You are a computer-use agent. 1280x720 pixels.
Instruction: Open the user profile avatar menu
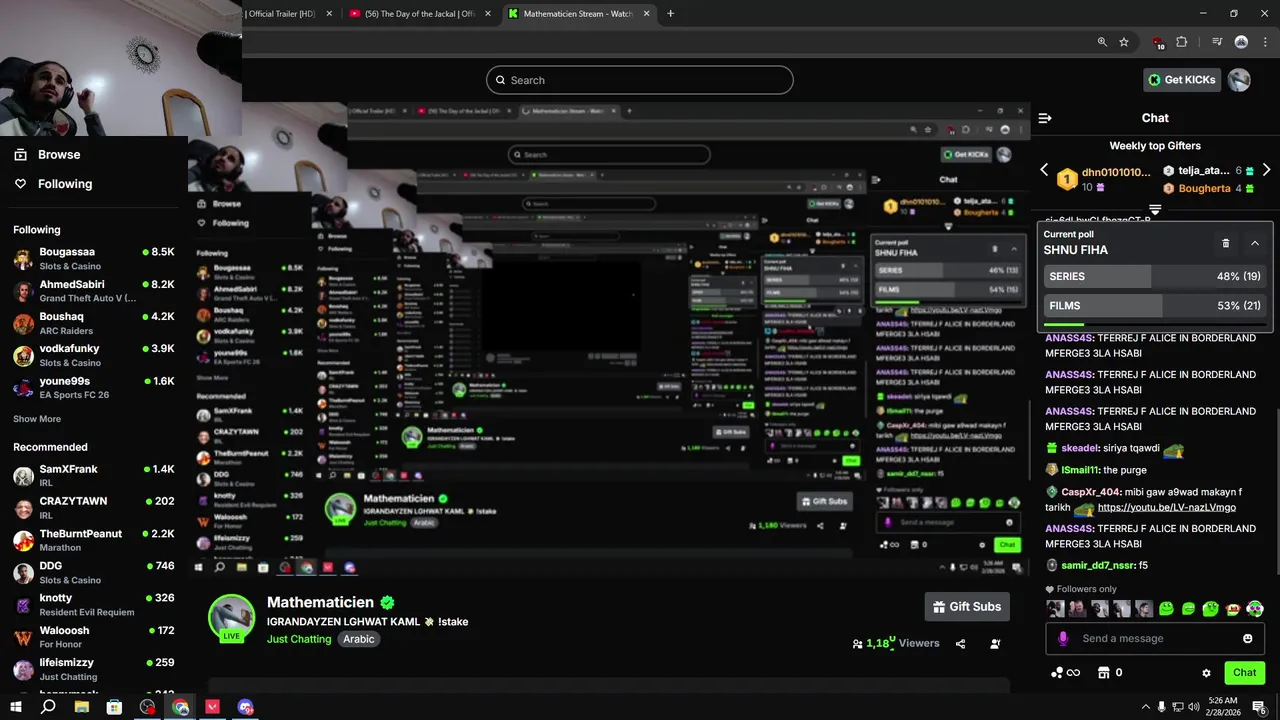point(1239,80)
